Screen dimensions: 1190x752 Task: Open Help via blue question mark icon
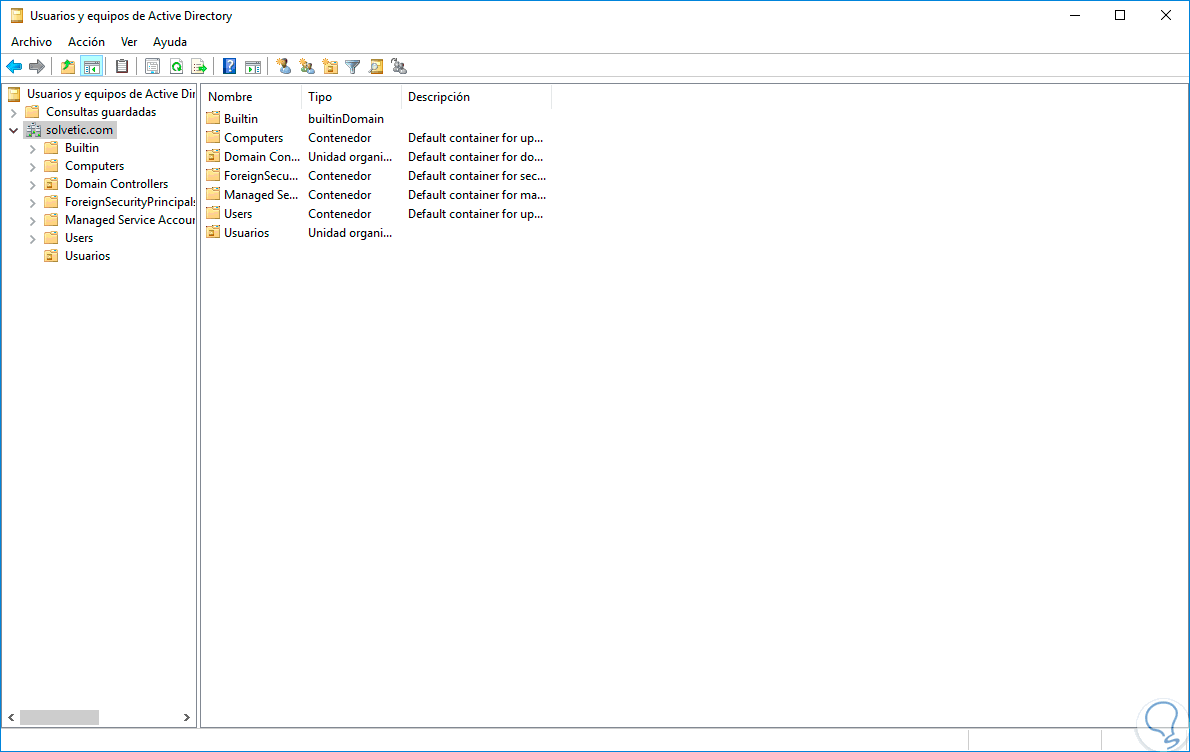pyautogui.click(x=229, y=67)
